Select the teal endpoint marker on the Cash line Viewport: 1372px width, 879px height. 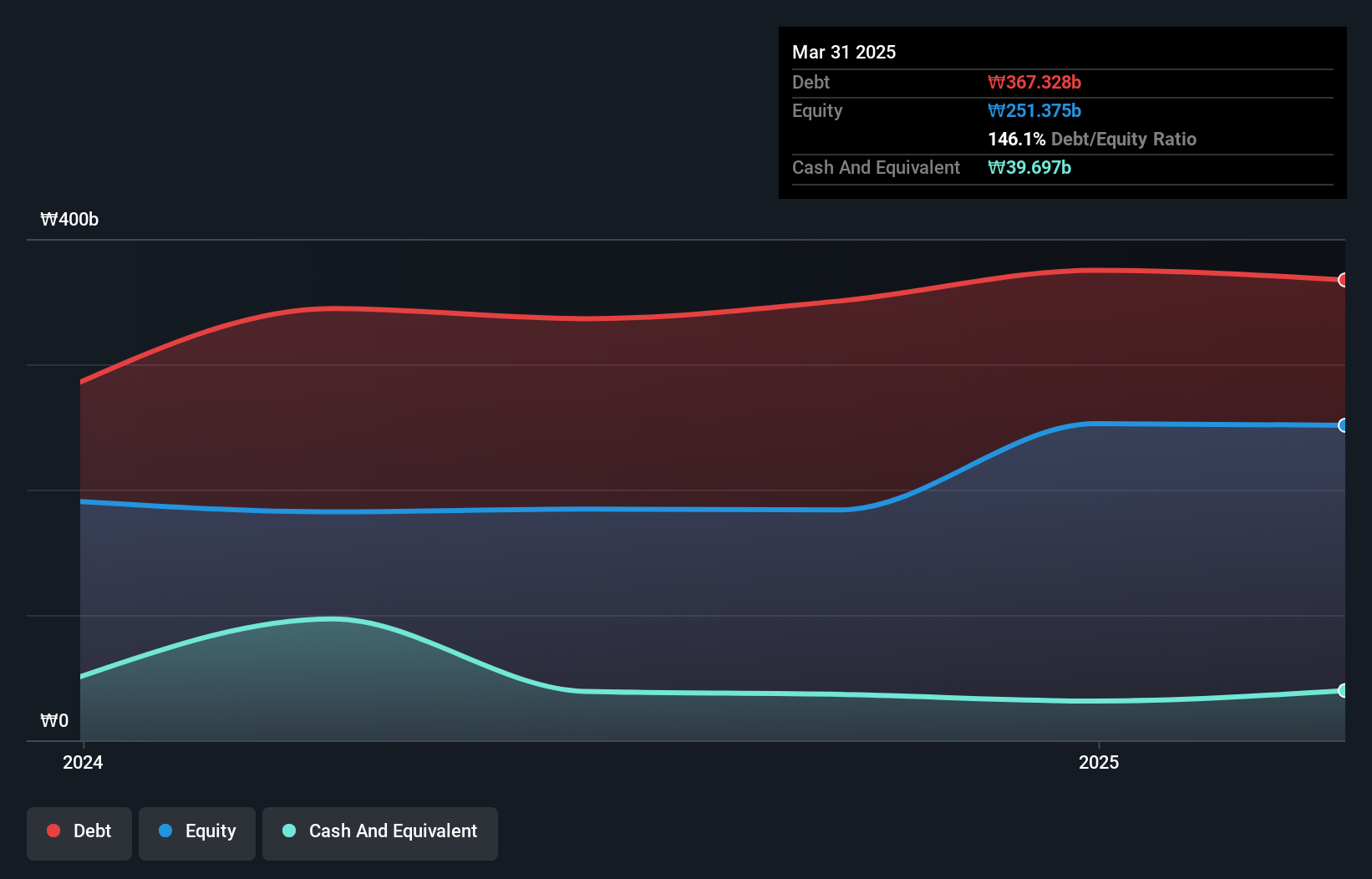(1343, 690)
